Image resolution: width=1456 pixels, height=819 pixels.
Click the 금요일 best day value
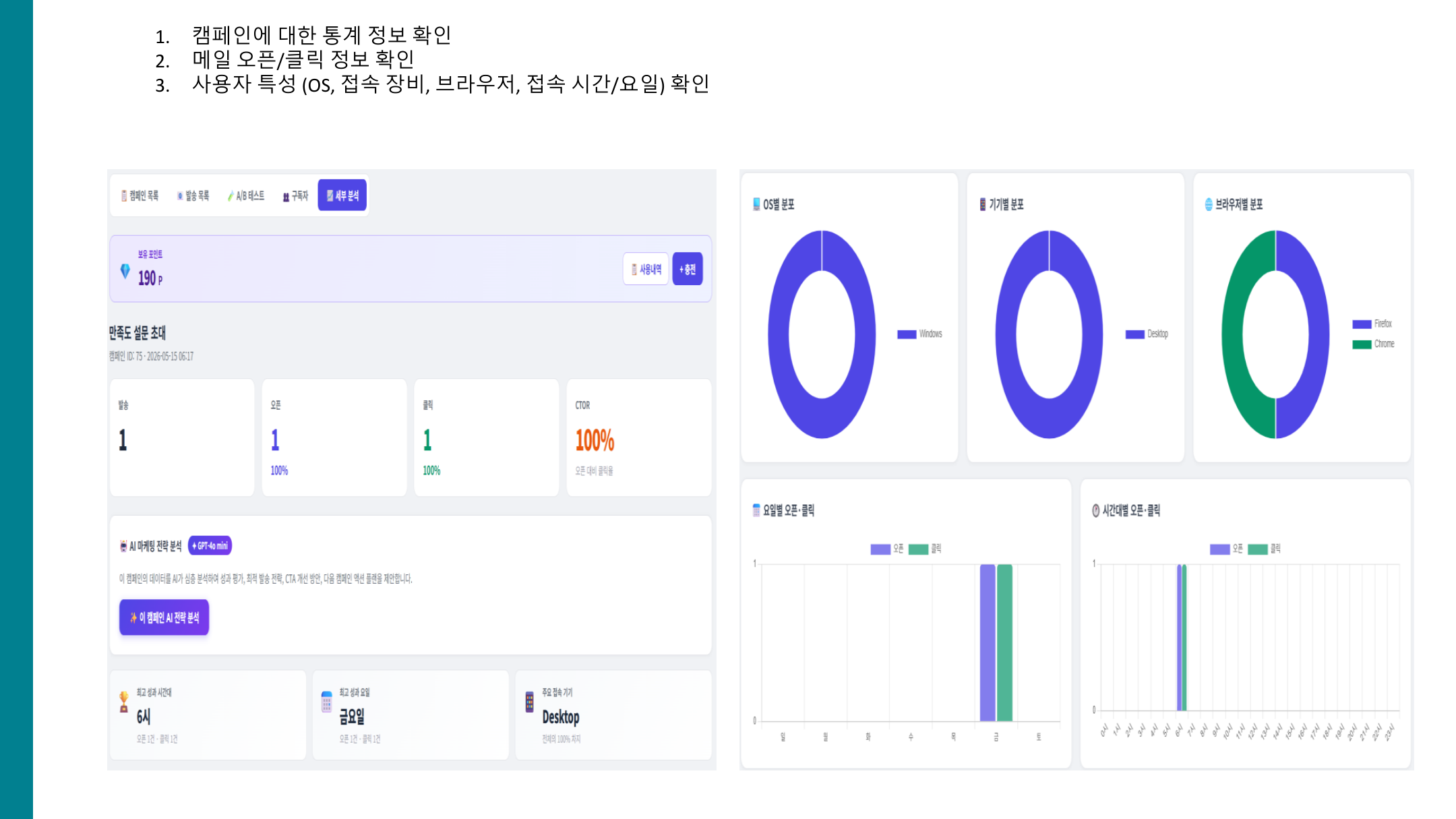[x=351, y=717]
